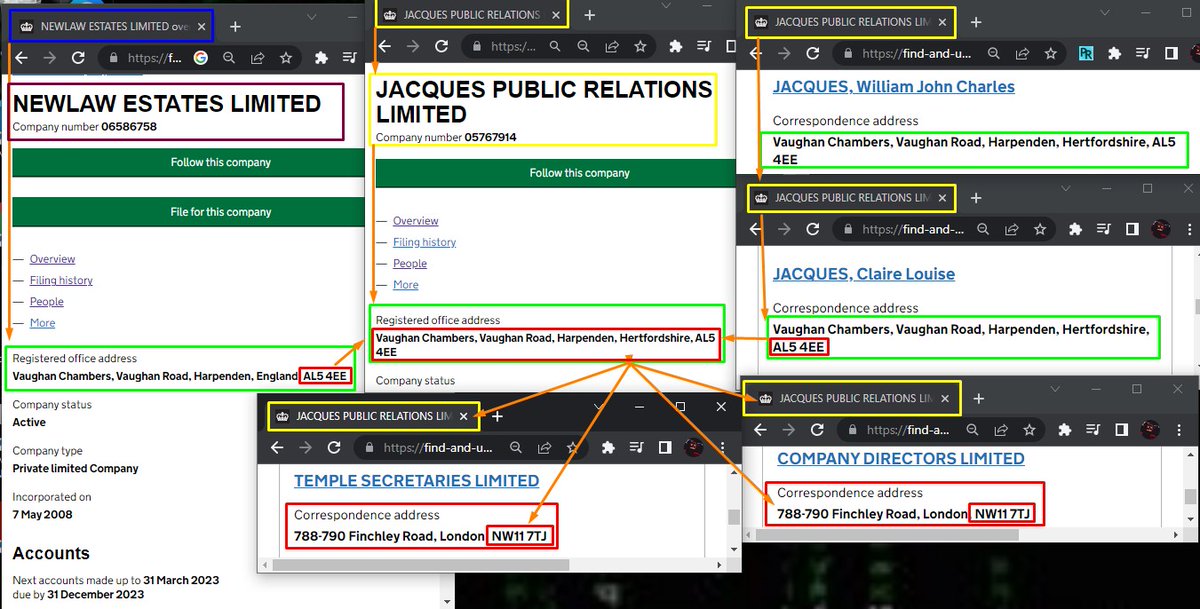The height and width of the screenshot is (609, 1200).
Task: Open Extensions in the Temple Secretaries window
Action: (x=609, y=448)
